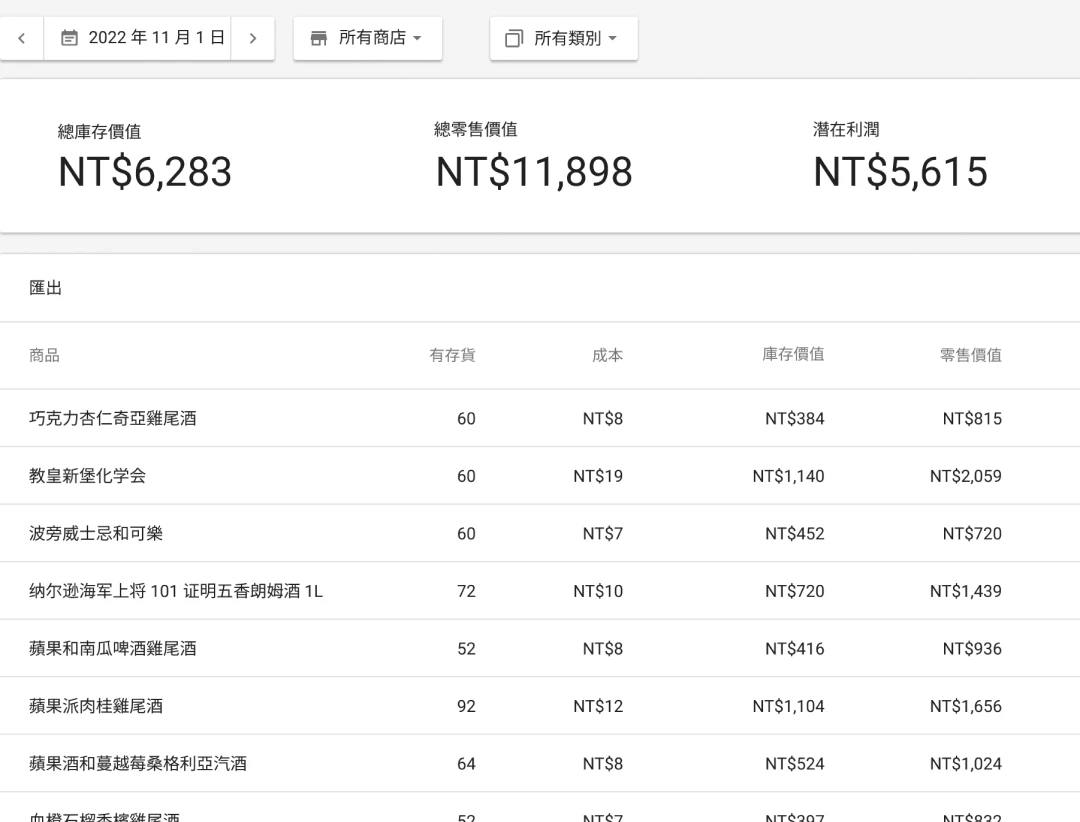Click the 庫存價值 column header

coord(793,355)
